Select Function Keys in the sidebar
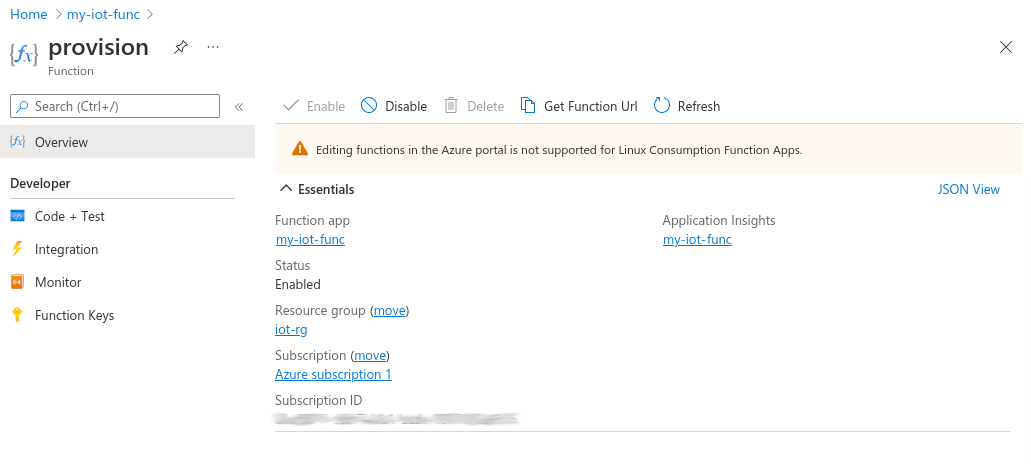Viewport: 1031px width, 464px height. pos(74,315)
